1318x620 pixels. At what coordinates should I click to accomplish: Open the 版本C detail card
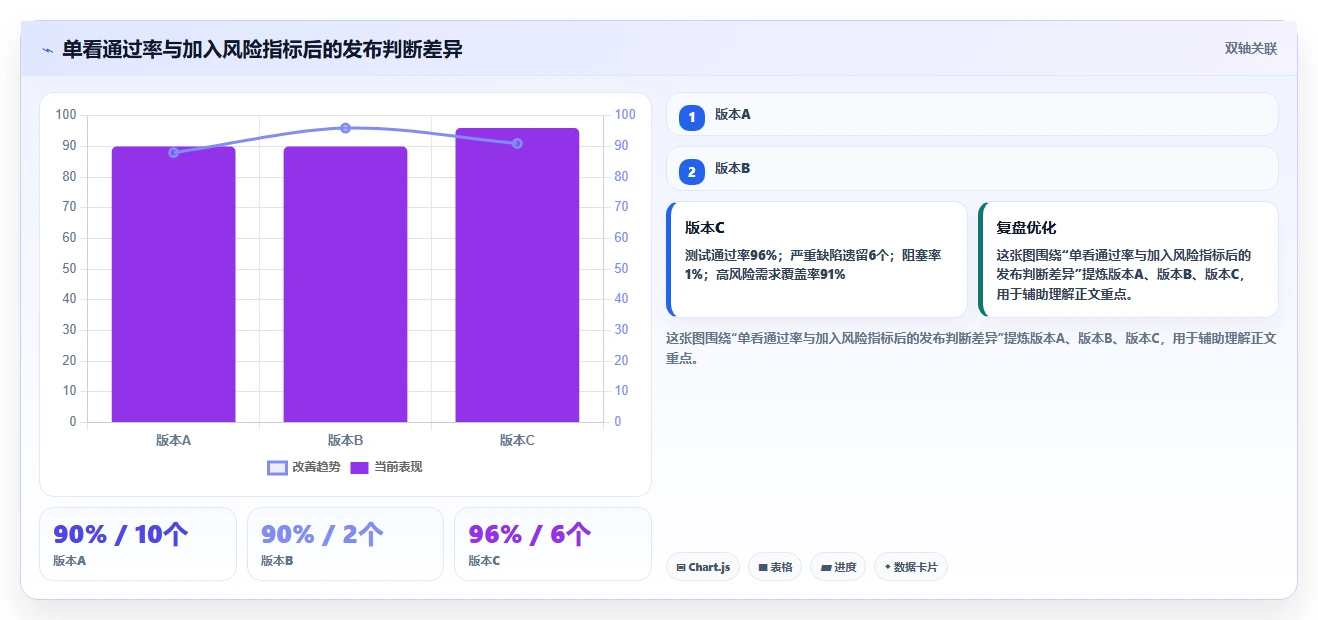point(817,259)
